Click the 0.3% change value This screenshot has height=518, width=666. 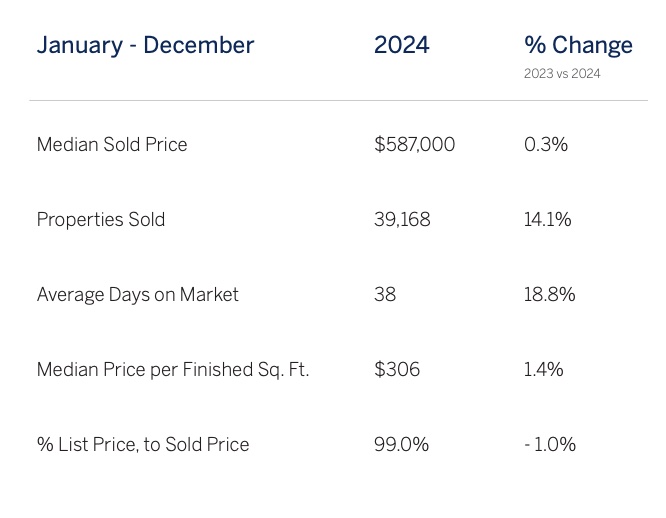pyautogui.click(x=546, y=145)
